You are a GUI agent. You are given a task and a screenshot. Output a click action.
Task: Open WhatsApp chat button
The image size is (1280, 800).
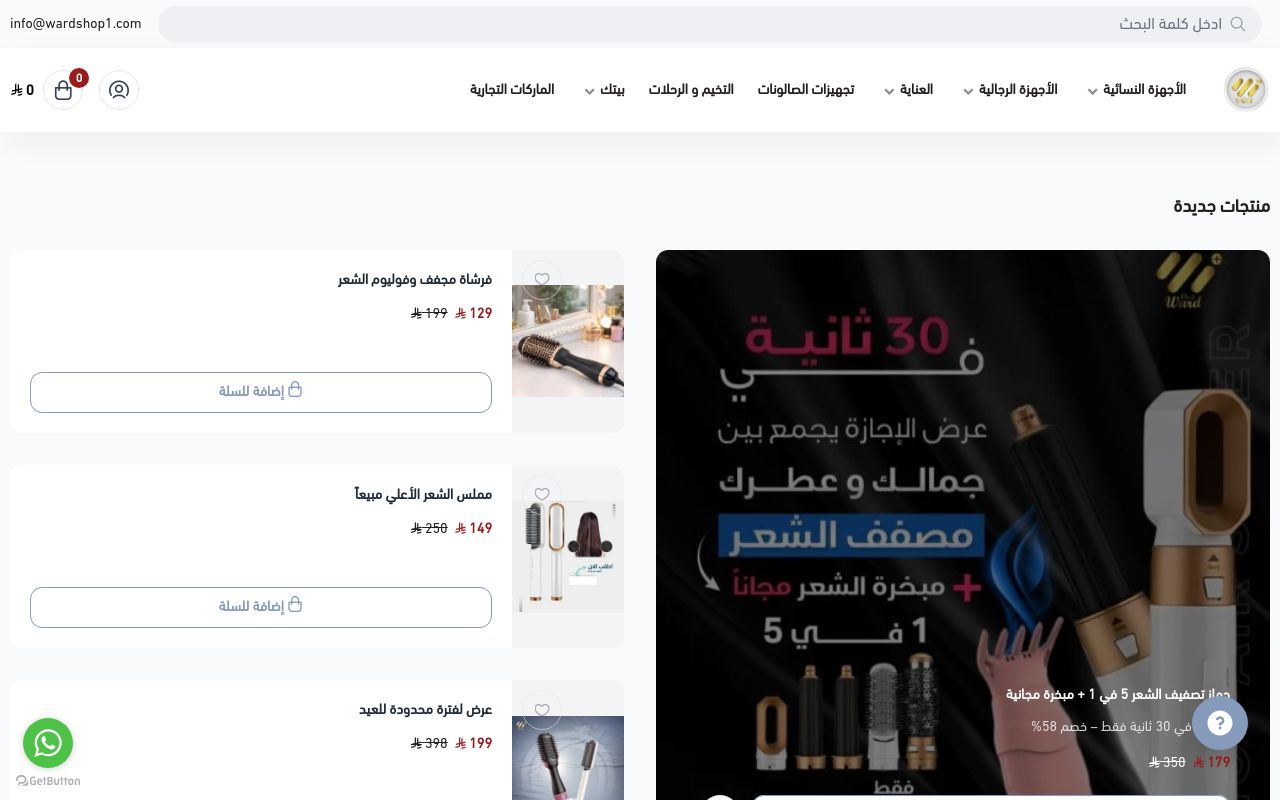[x=48, y=743]
